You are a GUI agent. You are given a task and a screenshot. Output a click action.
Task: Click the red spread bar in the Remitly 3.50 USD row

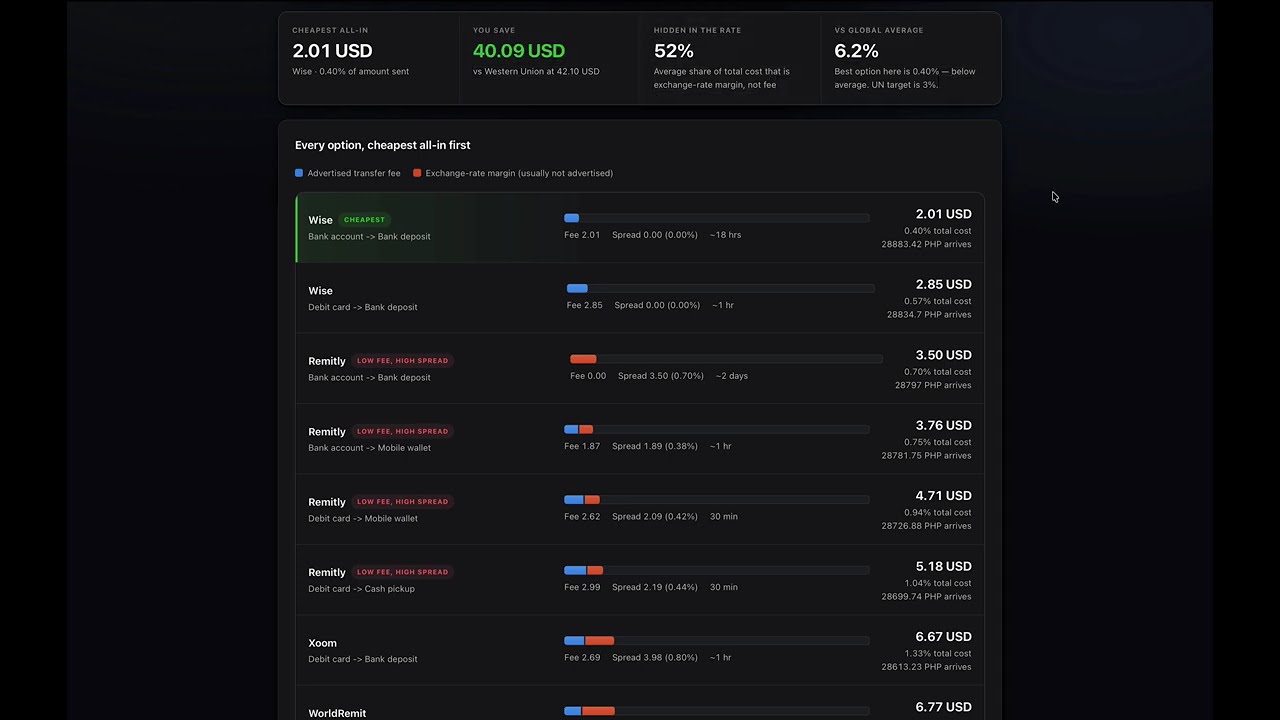coord(583,359)
